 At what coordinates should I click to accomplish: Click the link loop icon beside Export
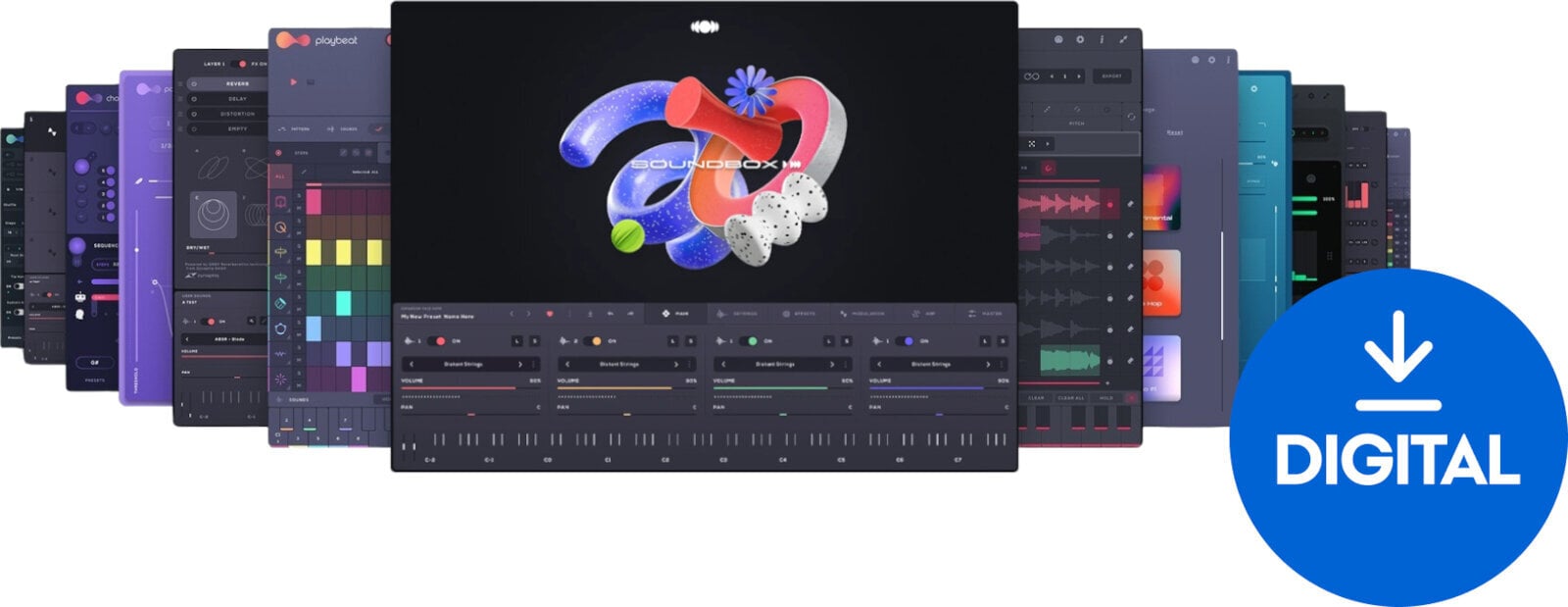1032,76
